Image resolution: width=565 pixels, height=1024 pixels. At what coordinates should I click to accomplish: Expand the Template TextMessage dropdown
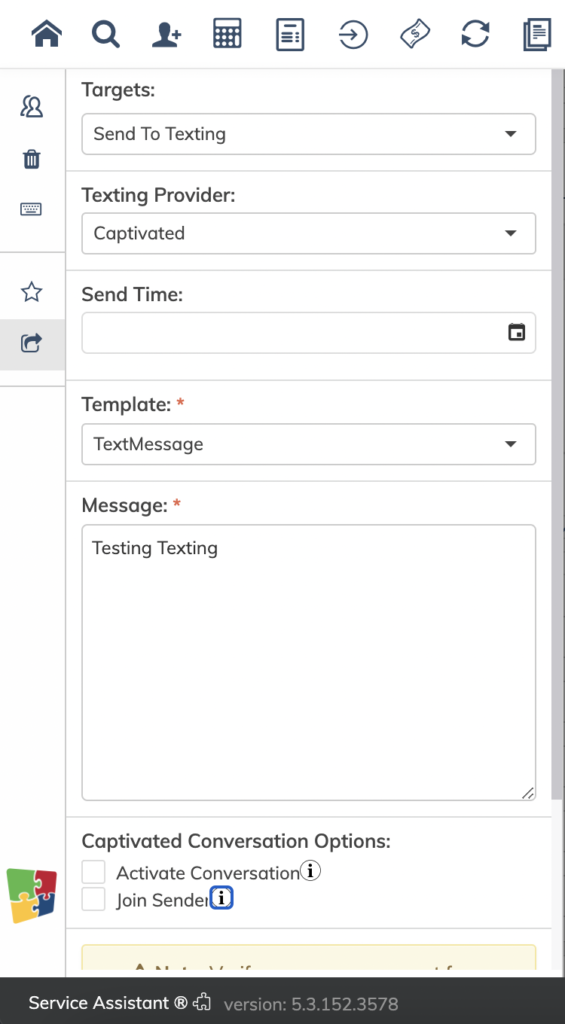click(308, 444)
